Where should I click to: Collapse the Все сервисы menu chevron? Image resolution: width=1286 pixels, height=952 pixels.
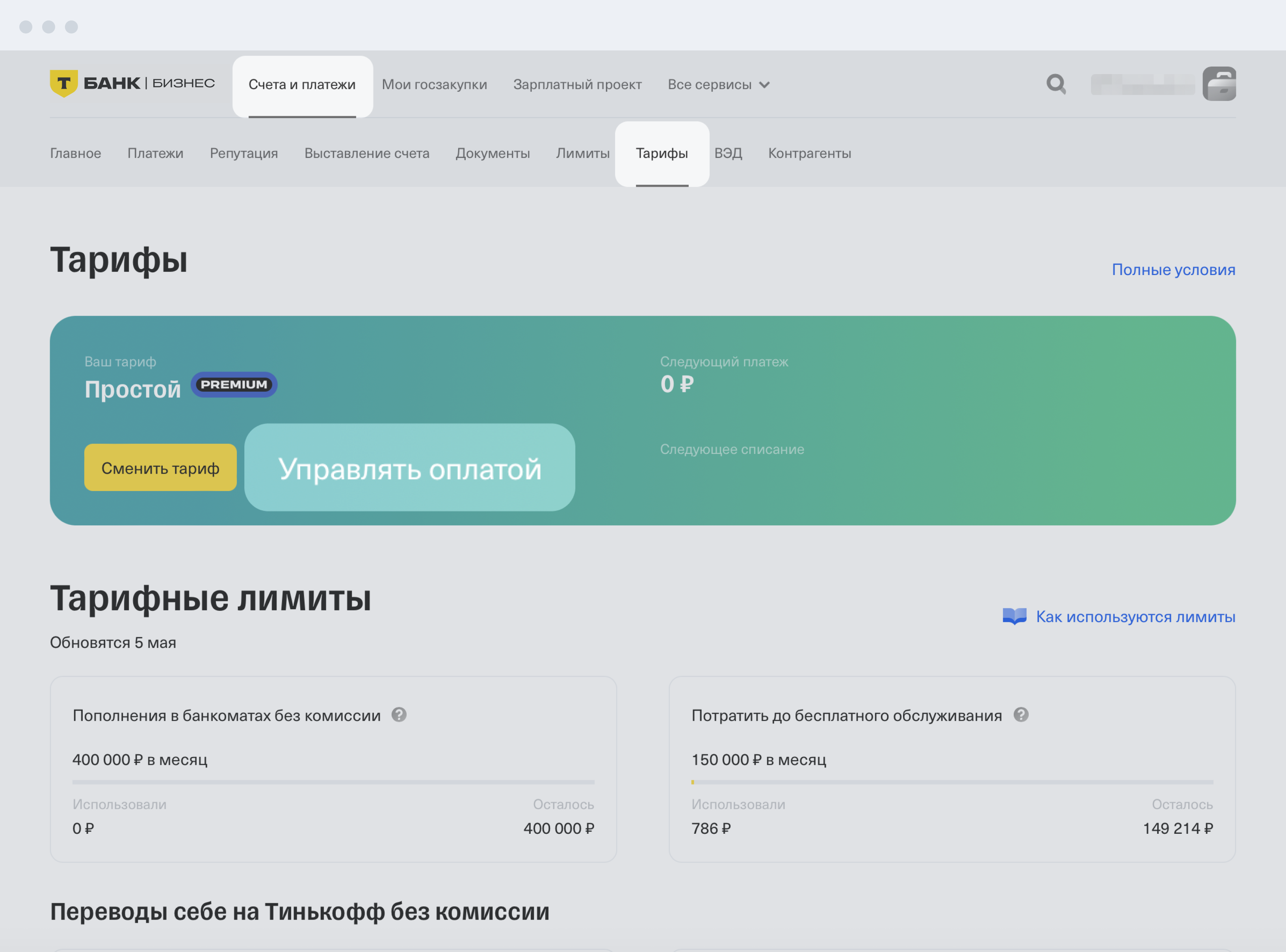pyautogui.click(x=766, y=85)
